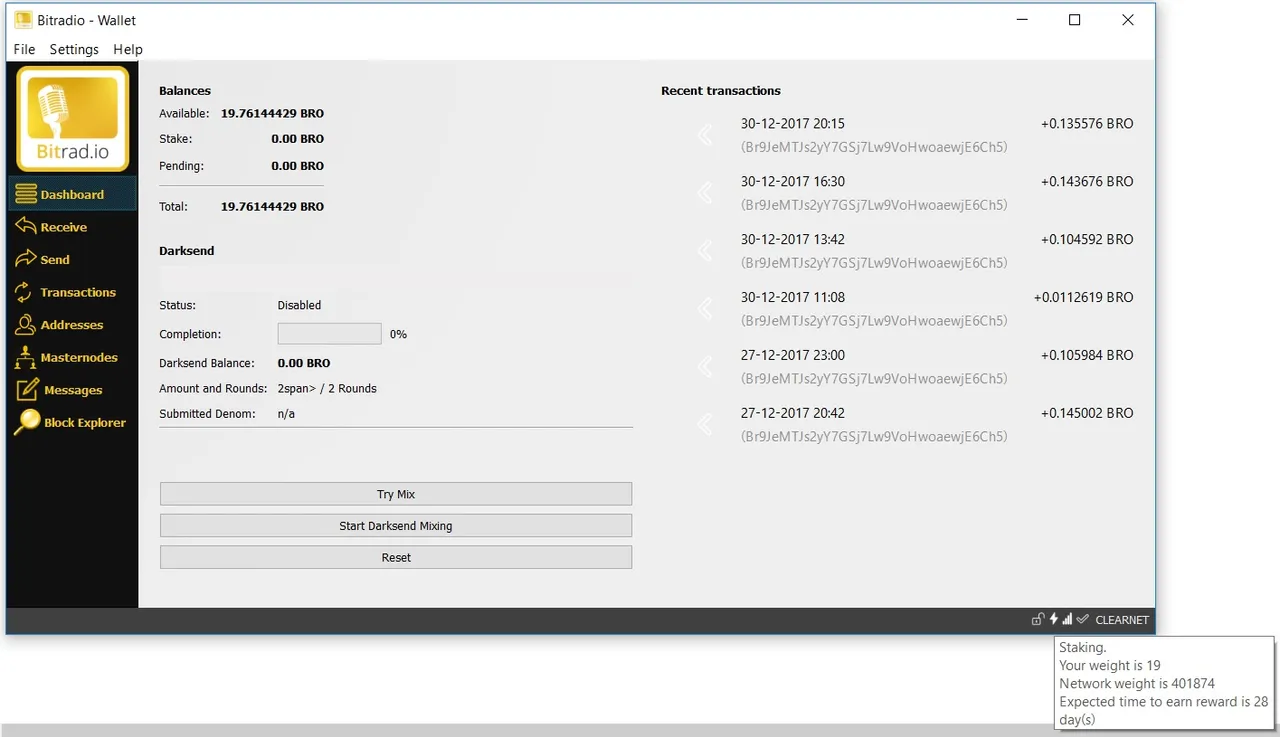Click the date 30-12-2017 13:42

click(793, 240)
